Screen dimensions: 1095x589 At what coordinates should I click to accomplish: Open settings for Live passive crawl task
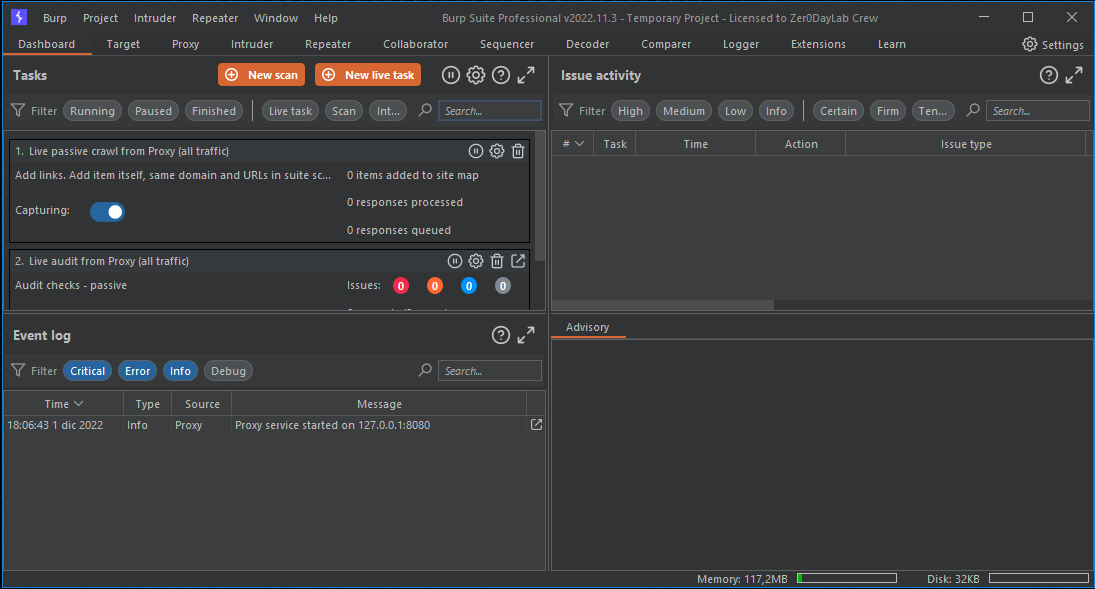(x=497, y=151)
